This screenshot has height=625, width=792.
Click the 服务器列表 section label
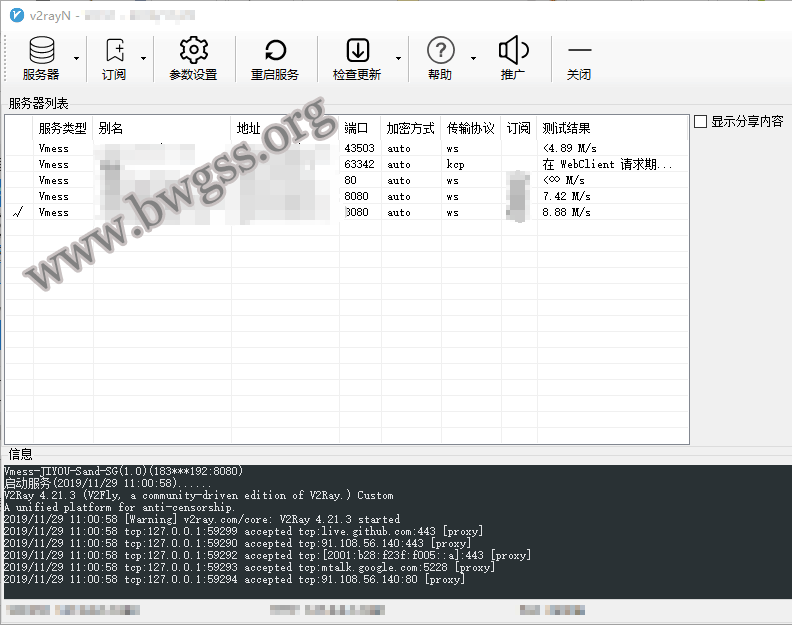click(38, 104)
